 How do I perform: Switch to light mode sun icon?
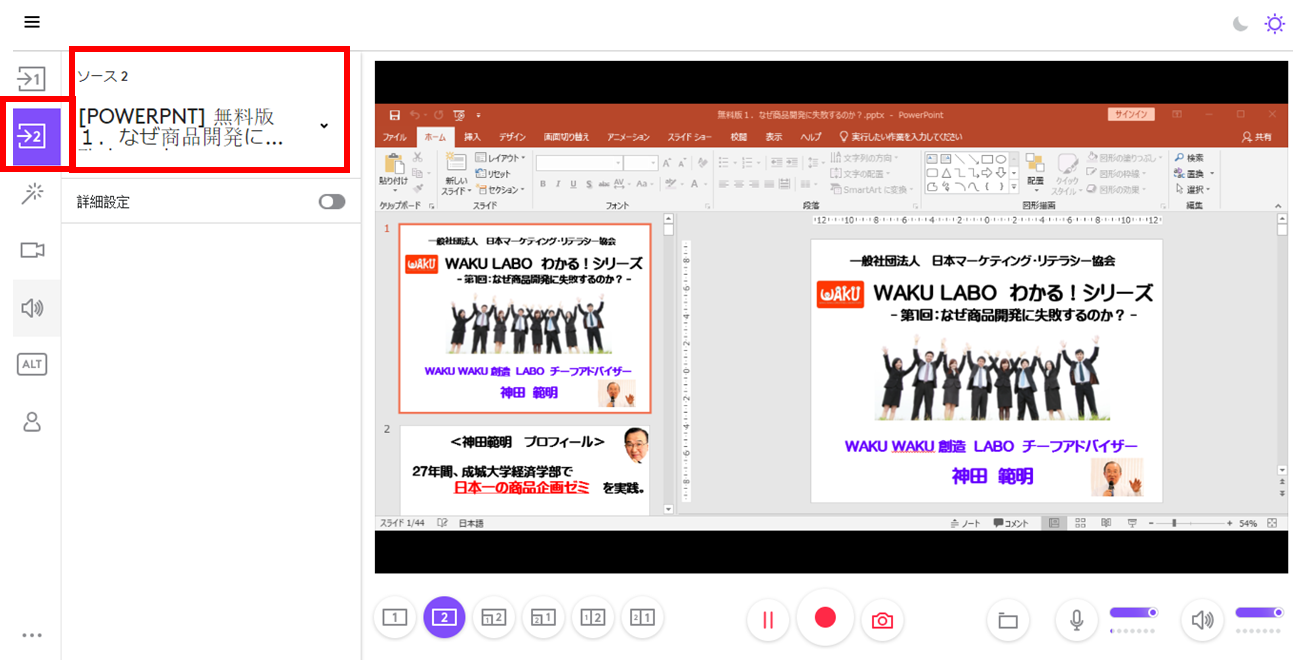[1274, 23]
